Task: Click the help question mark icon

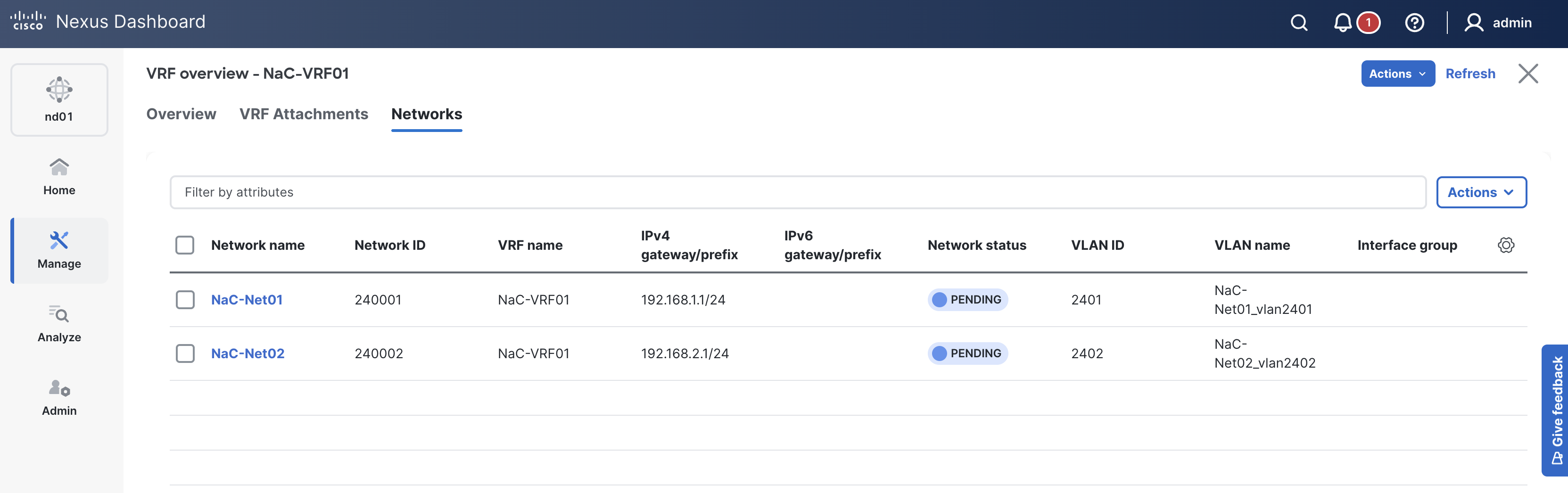Action: coord(1414,23)
